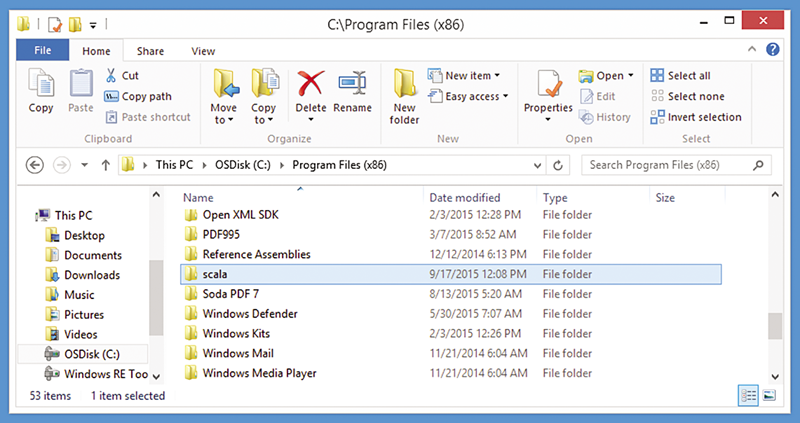Image resolution: width=800 pixels, height=423 pixels.
Task: Open Properties with the checkmark icon
Action: pos(548,84)
